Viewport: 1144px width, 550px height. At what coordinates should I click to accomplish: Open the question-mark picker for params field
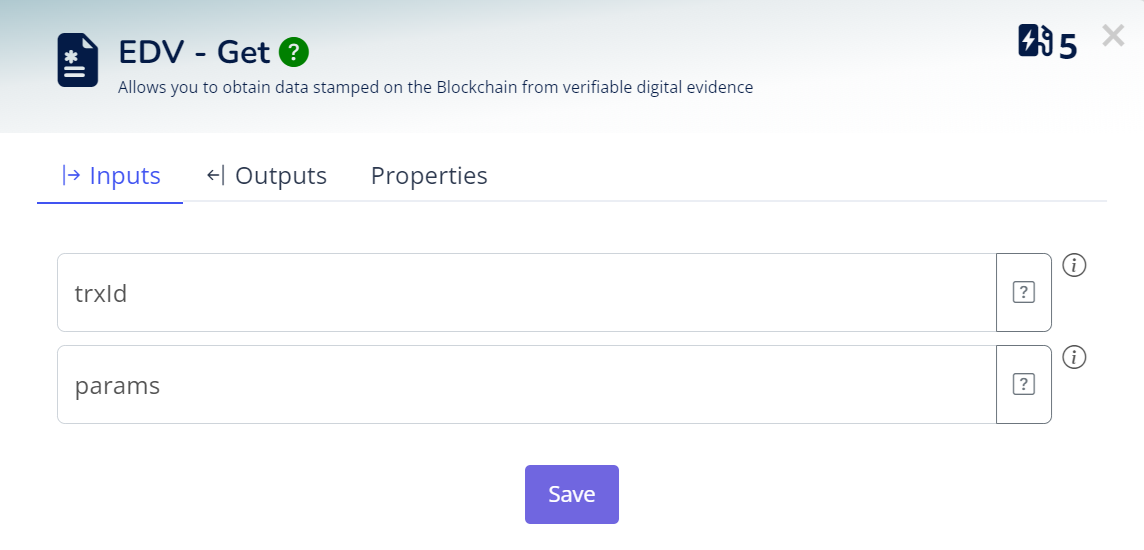click(x=1023, y=384)
